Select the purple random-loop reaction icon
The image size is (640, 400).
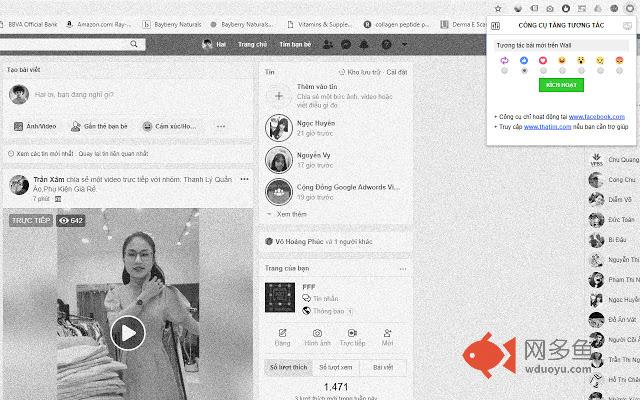(504, 60)
